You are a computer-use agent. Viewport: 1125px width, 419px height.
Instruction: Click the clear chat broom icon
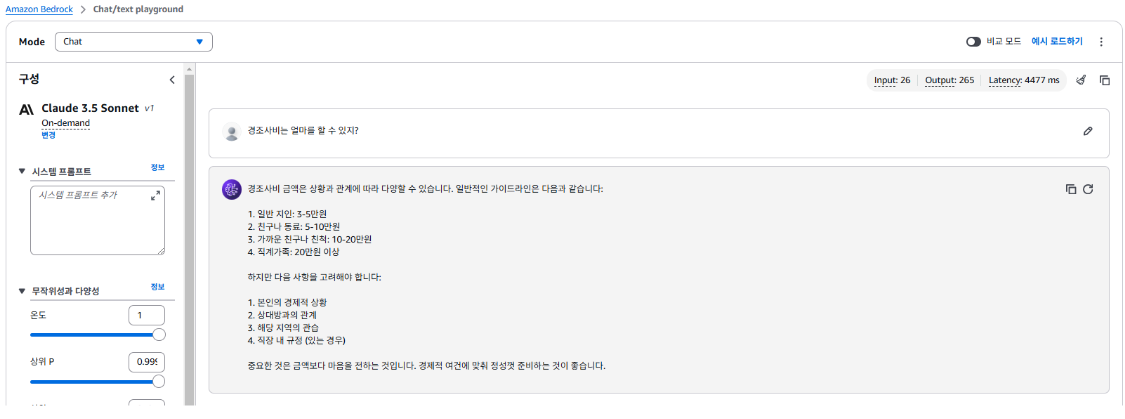[1081, 80]
